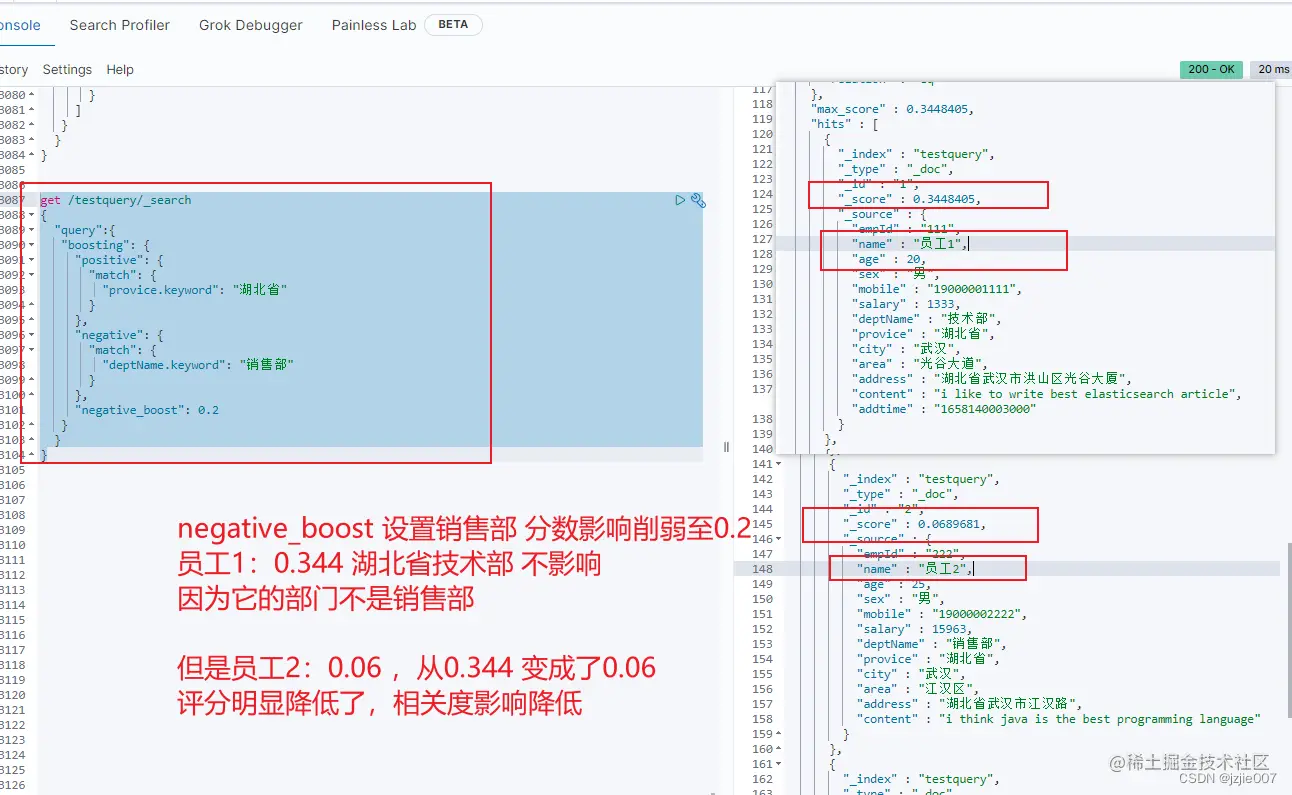The image size is (1292, 795).
Task: Collapse response hit object at line 141
Action: tap(779, 464)
